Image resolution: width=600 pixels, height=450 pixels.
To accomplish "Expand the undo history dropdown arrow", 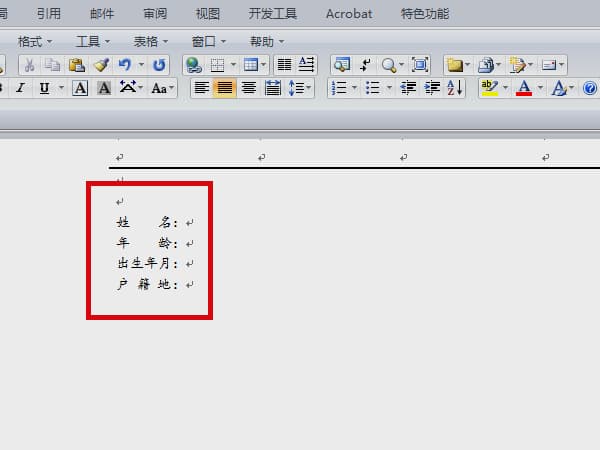I will [x=142, y=65].
